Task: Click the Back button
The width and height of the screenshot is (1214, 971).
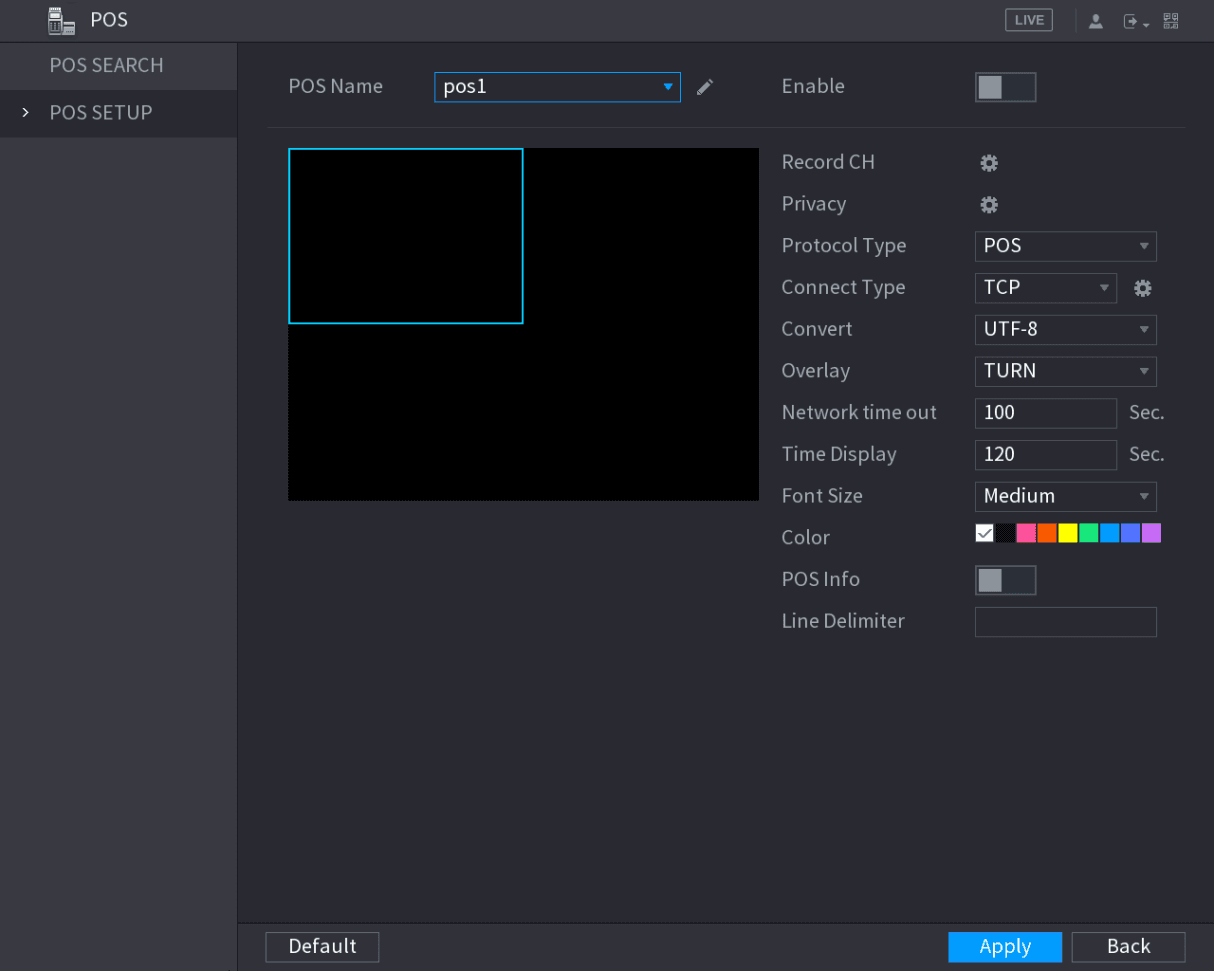Action: coord(1128,946)
